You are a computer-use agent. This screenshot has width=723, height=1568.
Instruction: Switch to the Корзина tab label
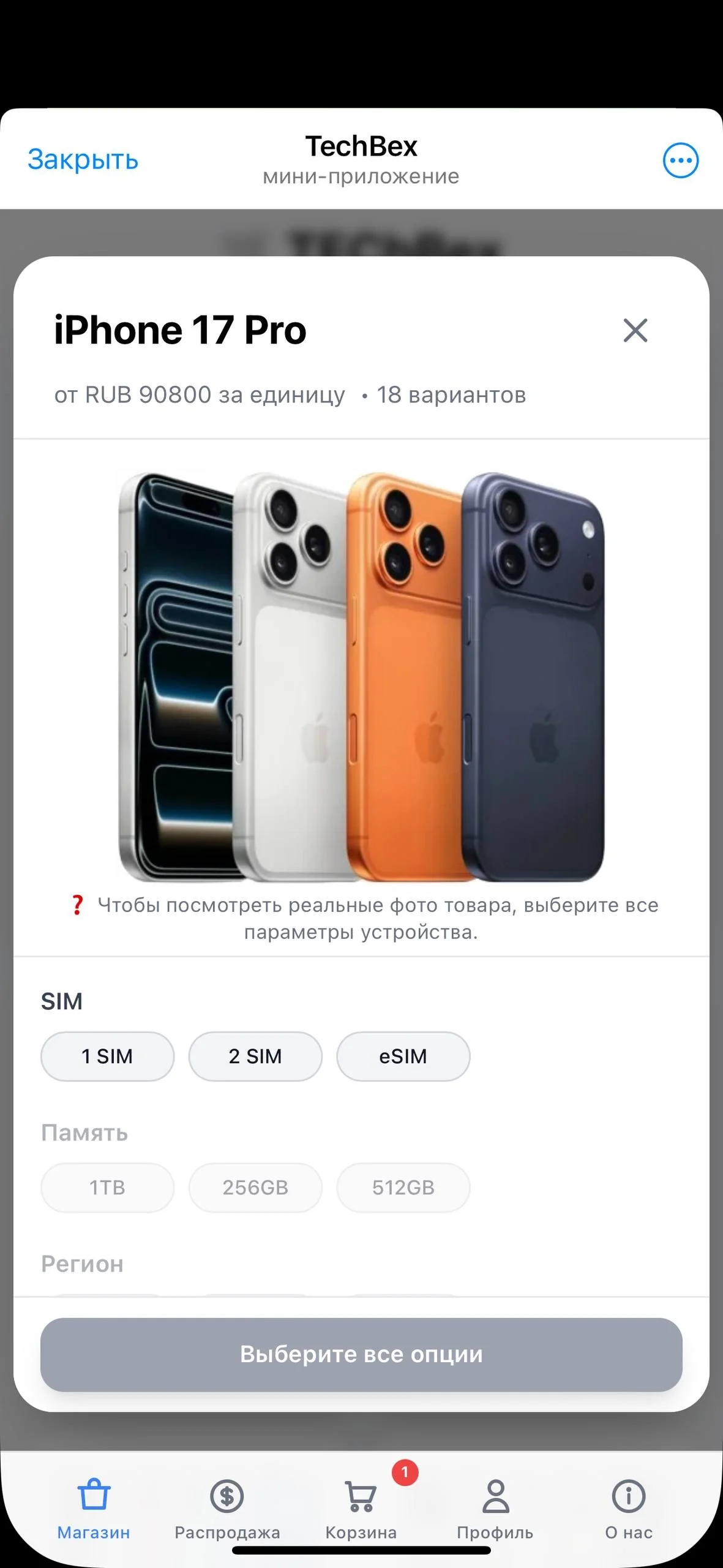pyautogui.click(x=361, y=1532)
